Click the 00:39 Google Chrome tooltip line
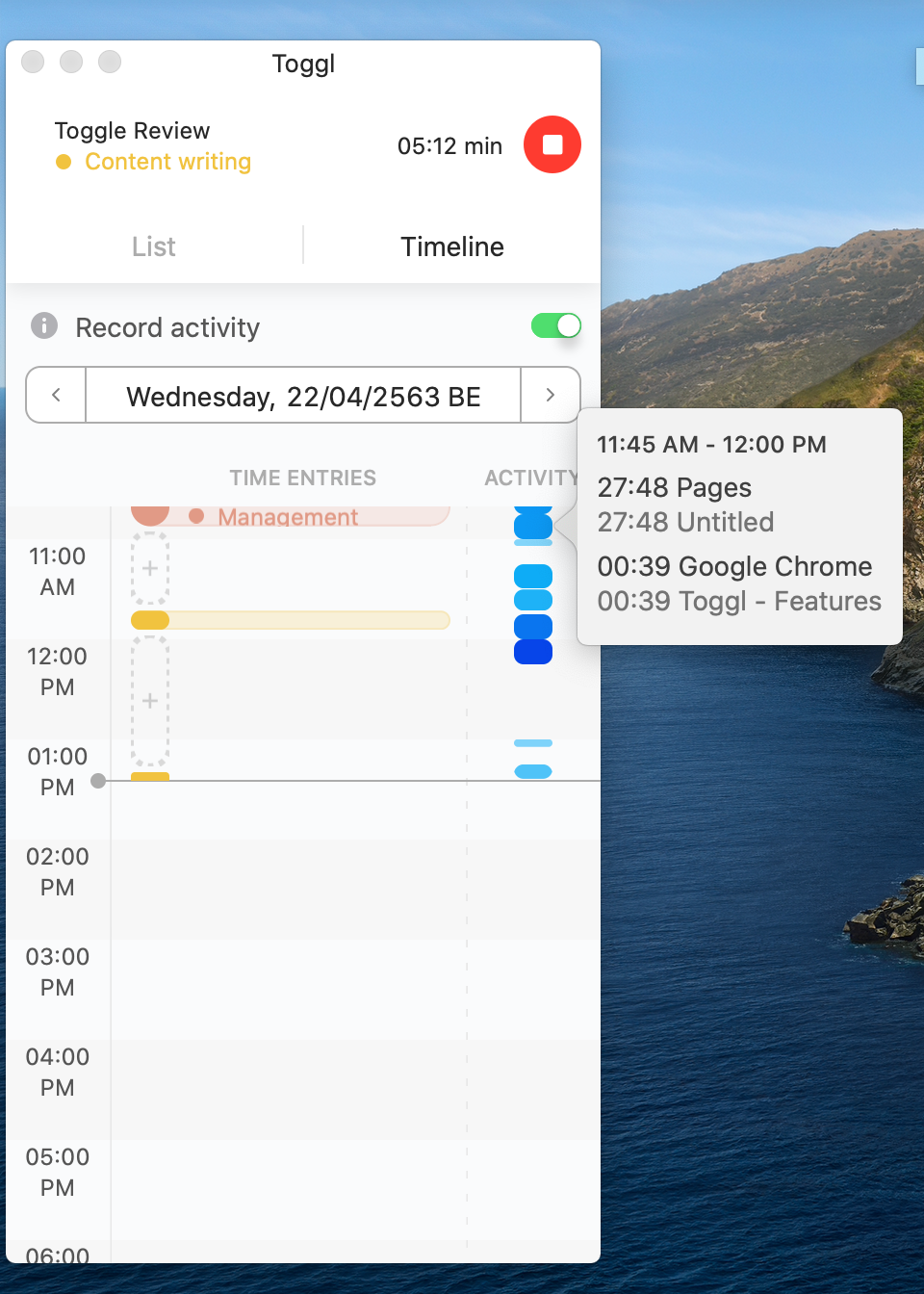This screenshot has height=1294, width=924. click(x=734, y=566)
